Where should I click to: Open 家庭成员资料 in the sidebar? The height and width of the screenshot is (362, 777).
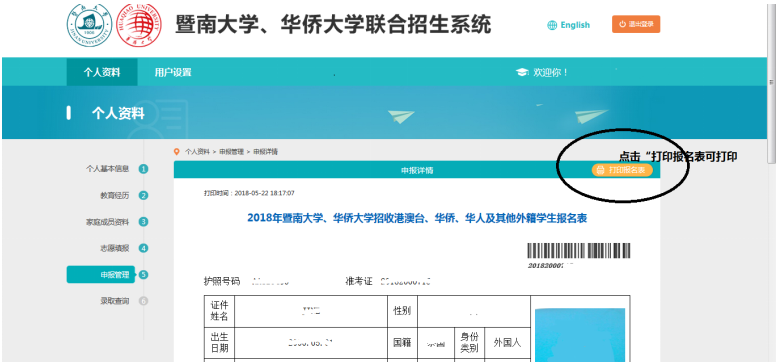tap(107, 222)
